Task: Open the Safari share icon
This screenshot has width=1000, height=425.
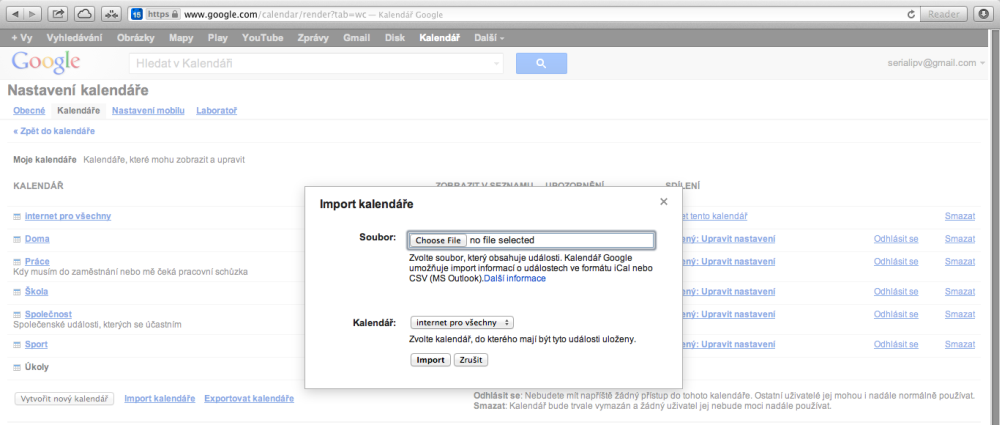Action: 58,14
